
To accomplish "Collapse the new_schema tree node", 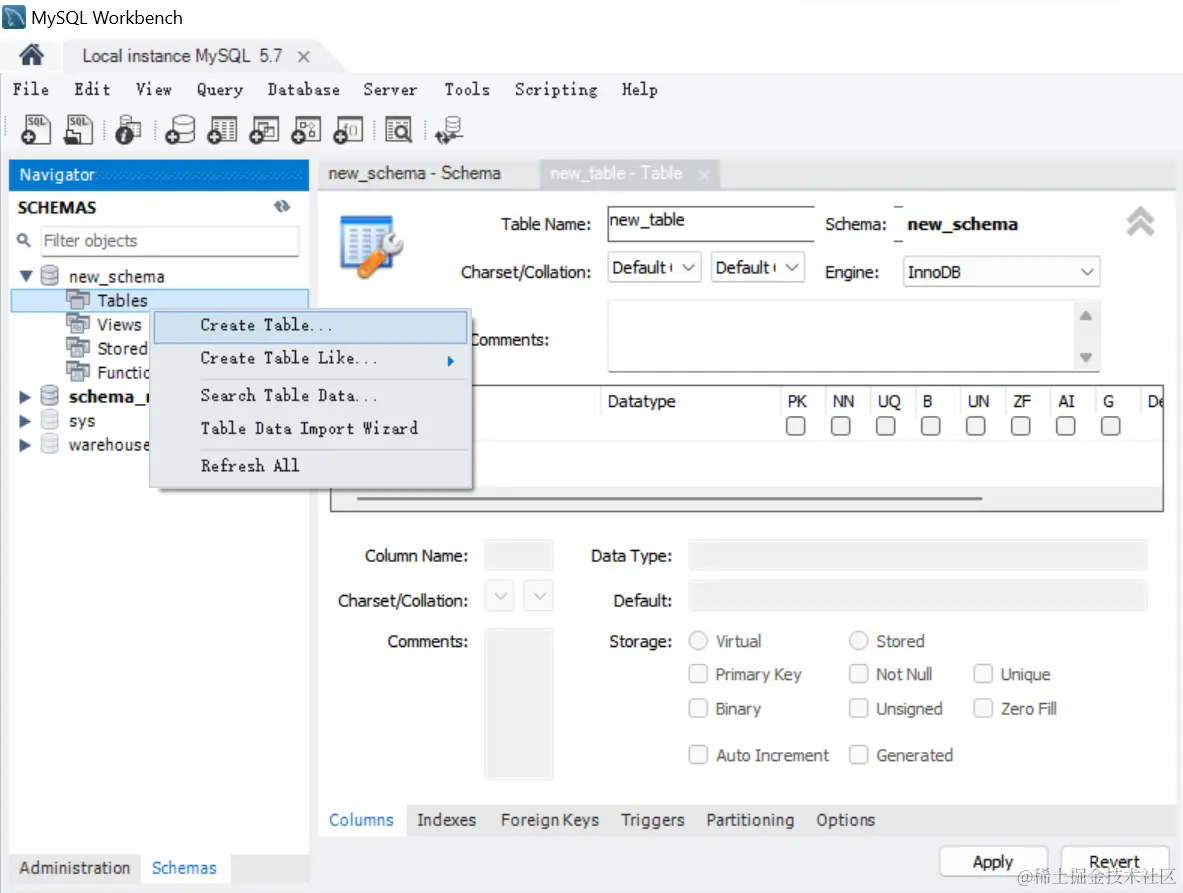I will [x=26, y=276].
